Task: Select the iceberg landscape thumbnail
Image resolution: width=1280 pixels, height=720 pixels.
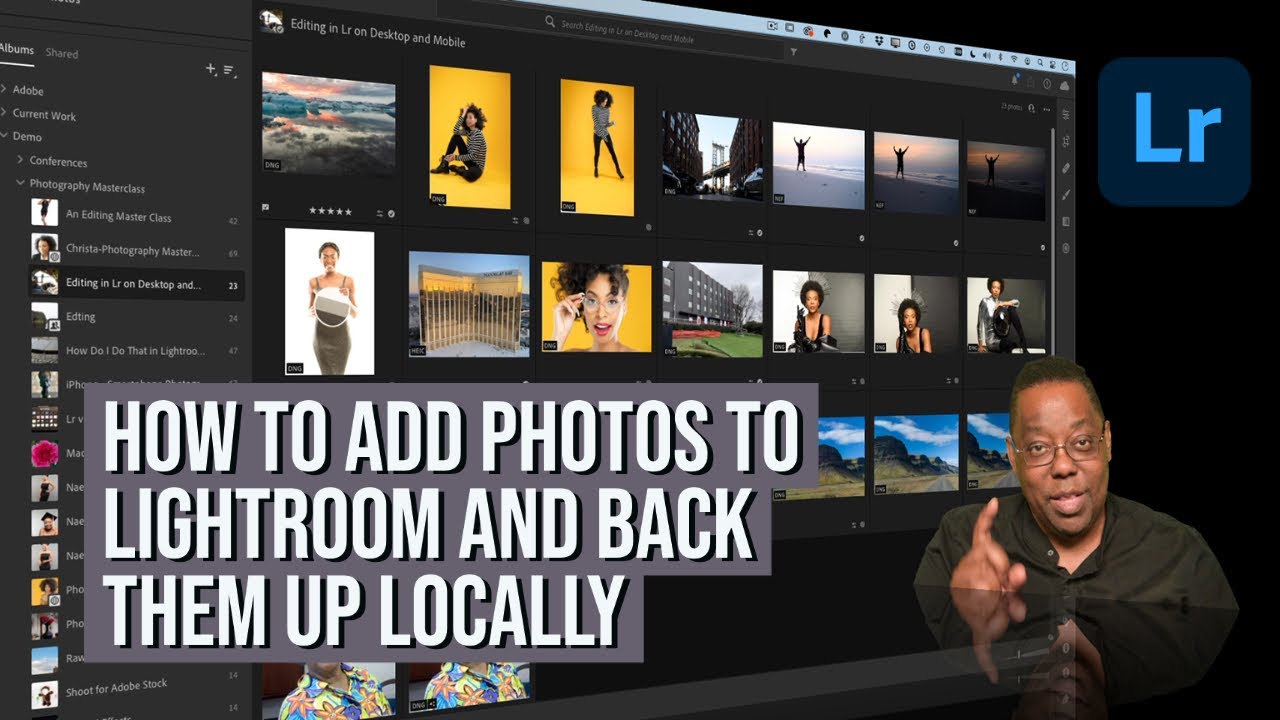Action: [x=328, y=122]
